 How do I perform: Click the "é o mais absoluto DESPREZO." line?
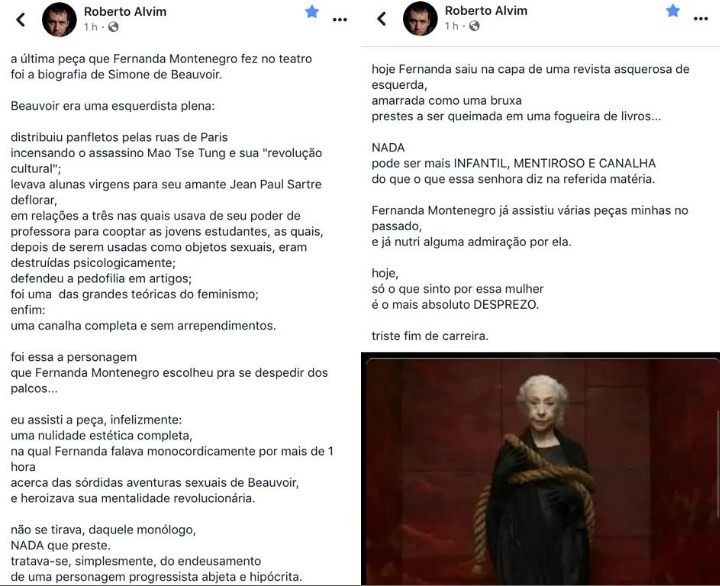[455, 304]
